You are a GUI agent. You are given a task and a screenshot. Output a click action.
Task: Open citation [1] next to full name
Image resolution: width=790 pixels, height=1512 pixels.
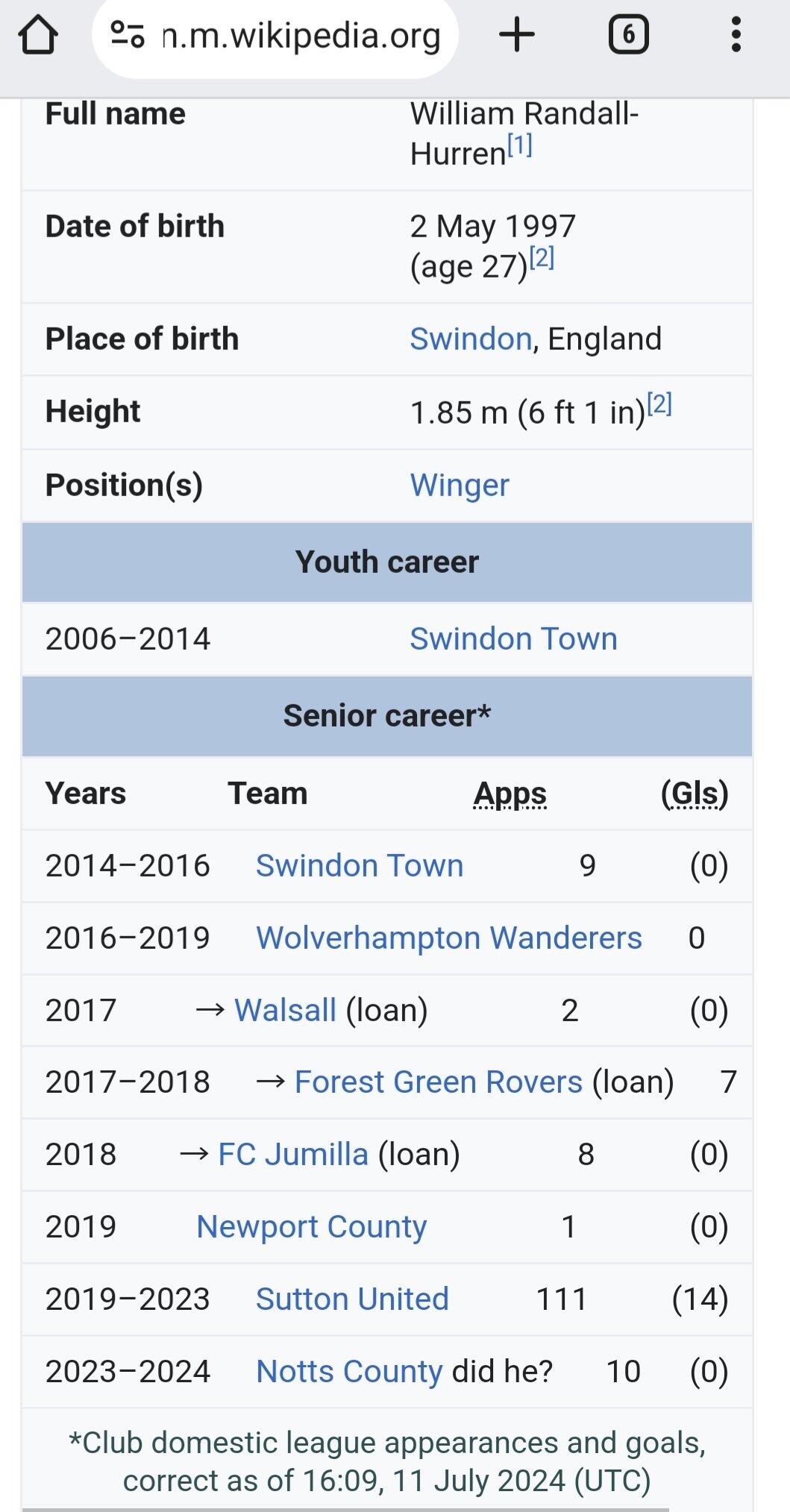click(x=520, y=145)
